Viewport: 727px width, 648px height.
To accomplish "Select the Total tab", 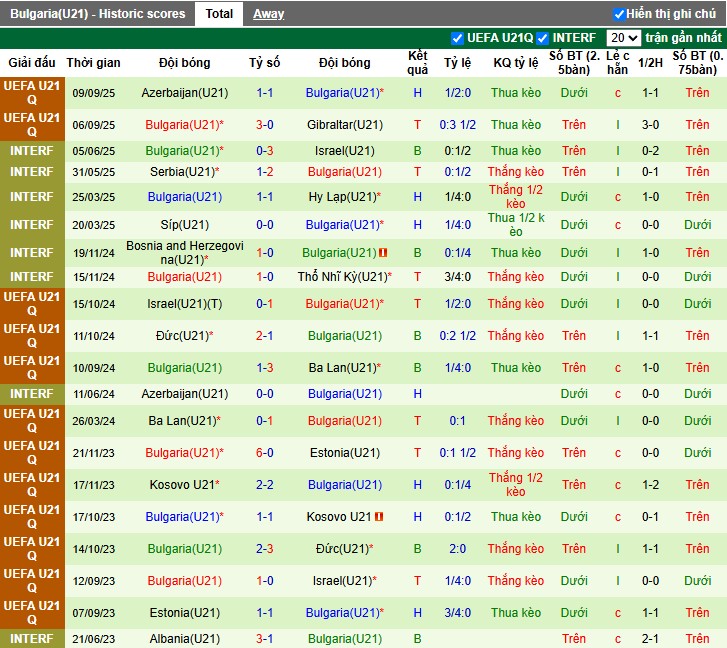I will point(219,14).
